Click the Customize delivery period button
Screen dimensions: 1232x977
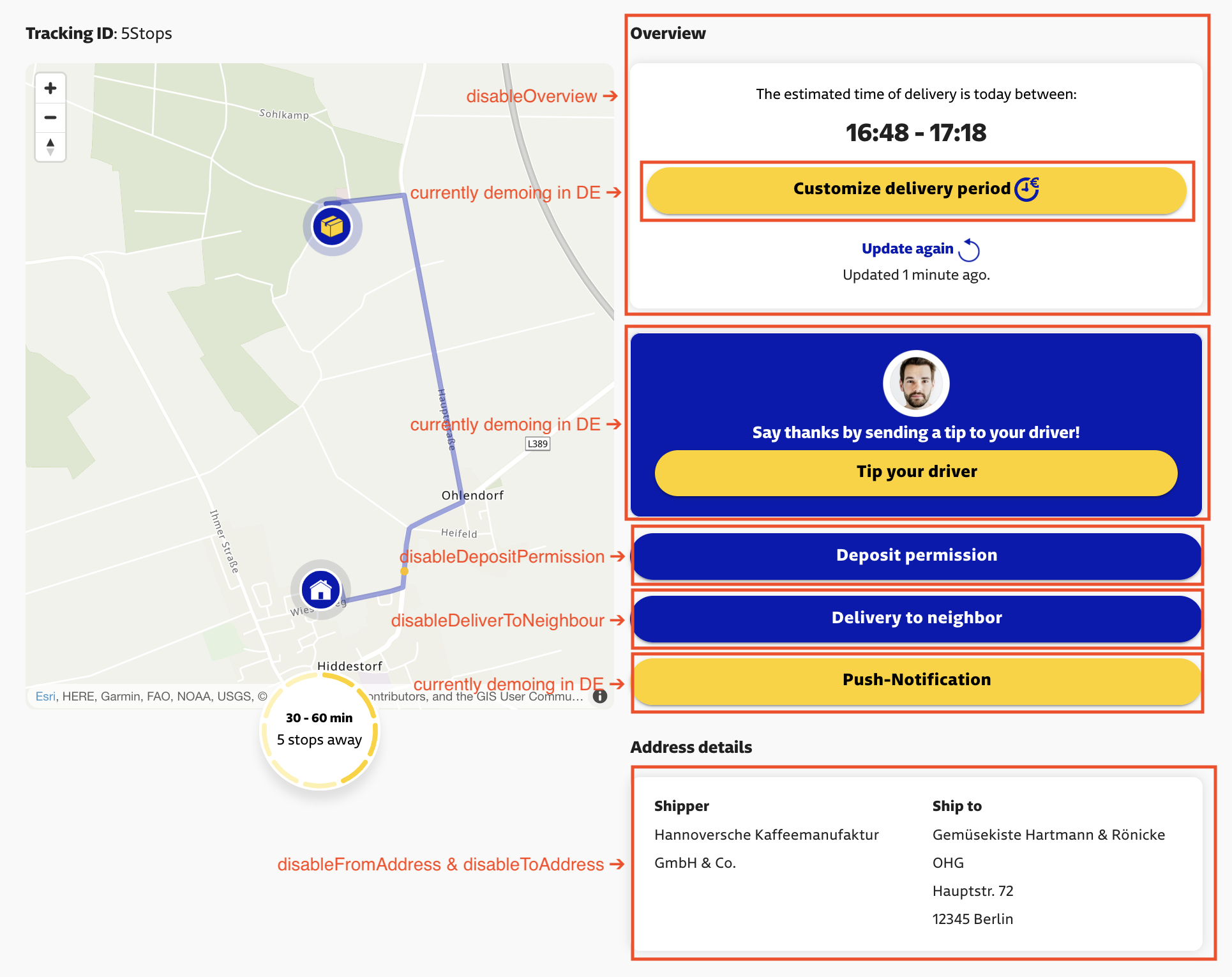[x=916, y=188]
